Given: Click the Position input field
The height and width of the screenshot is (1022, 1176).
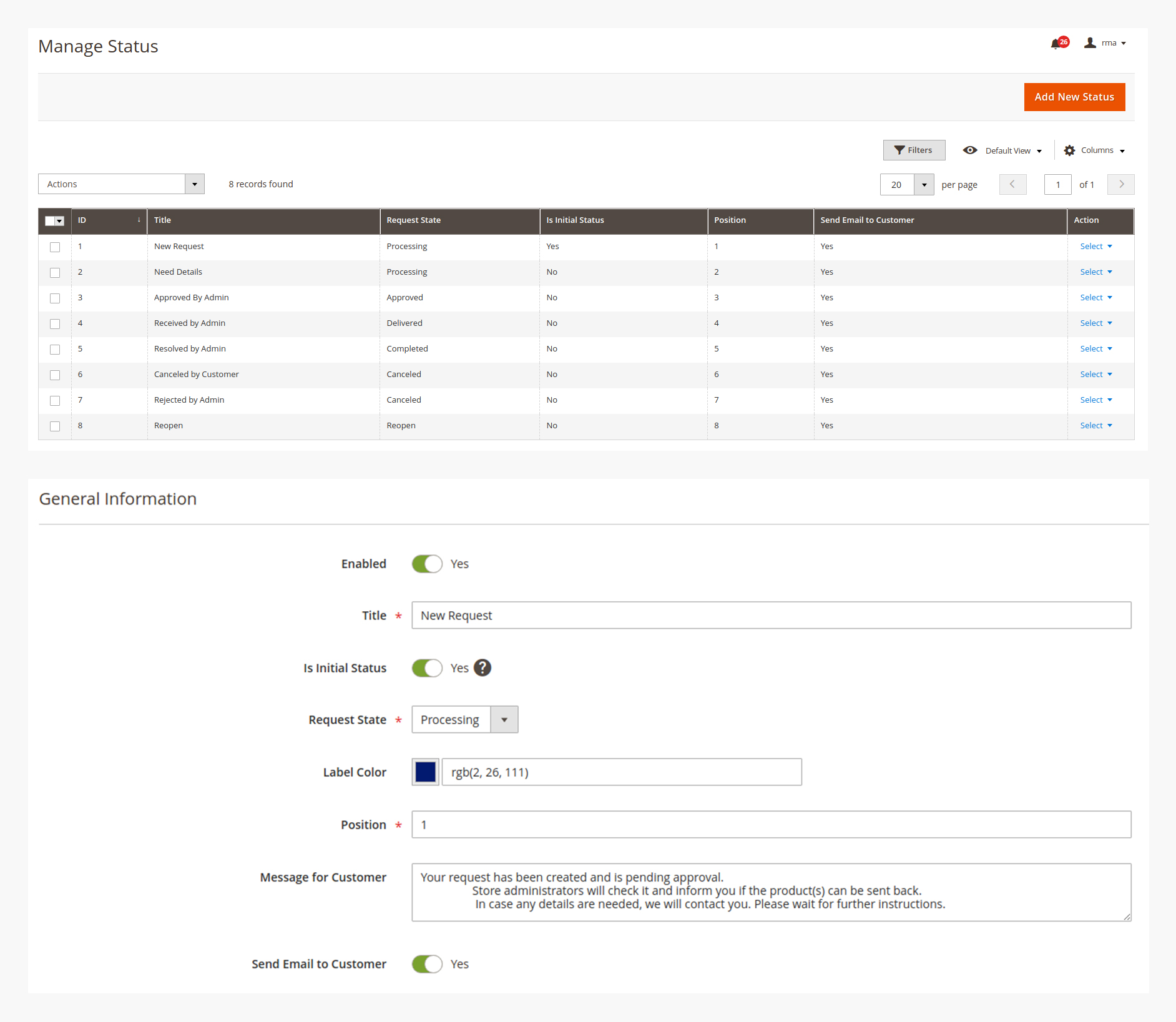Looking at the screenshot, I should [772, 825].
